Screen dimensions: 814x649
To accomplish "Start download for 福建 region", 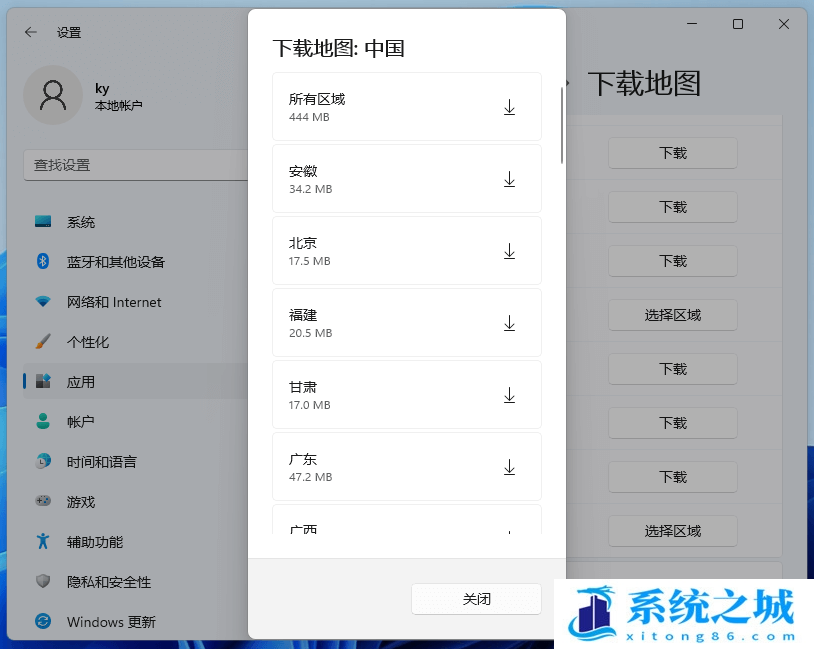I will 509,323.
